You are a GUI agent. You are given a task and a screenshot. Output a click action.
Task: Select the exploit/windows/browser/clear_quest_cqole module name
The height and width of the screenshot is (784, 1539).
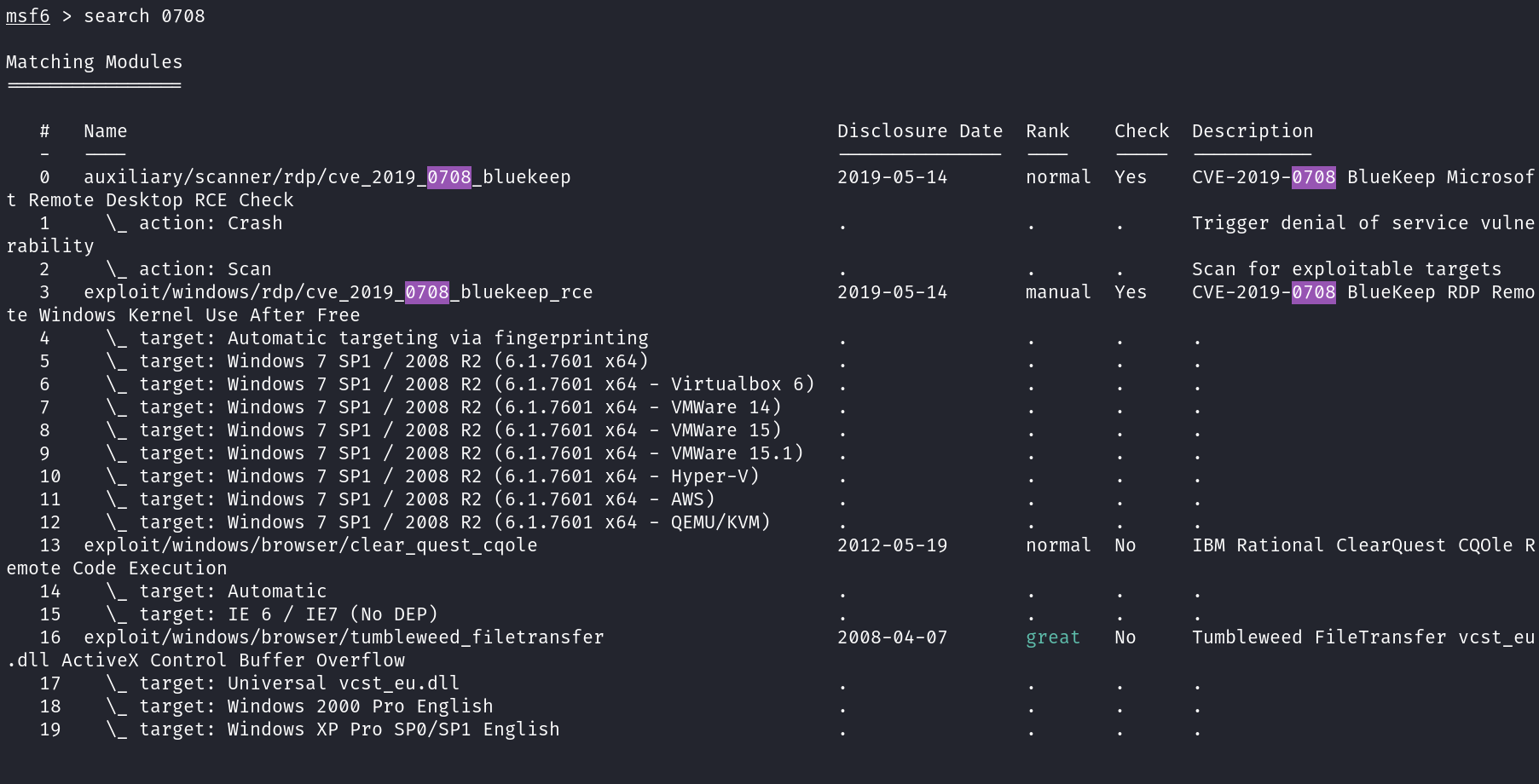click(x=310, y=545)
